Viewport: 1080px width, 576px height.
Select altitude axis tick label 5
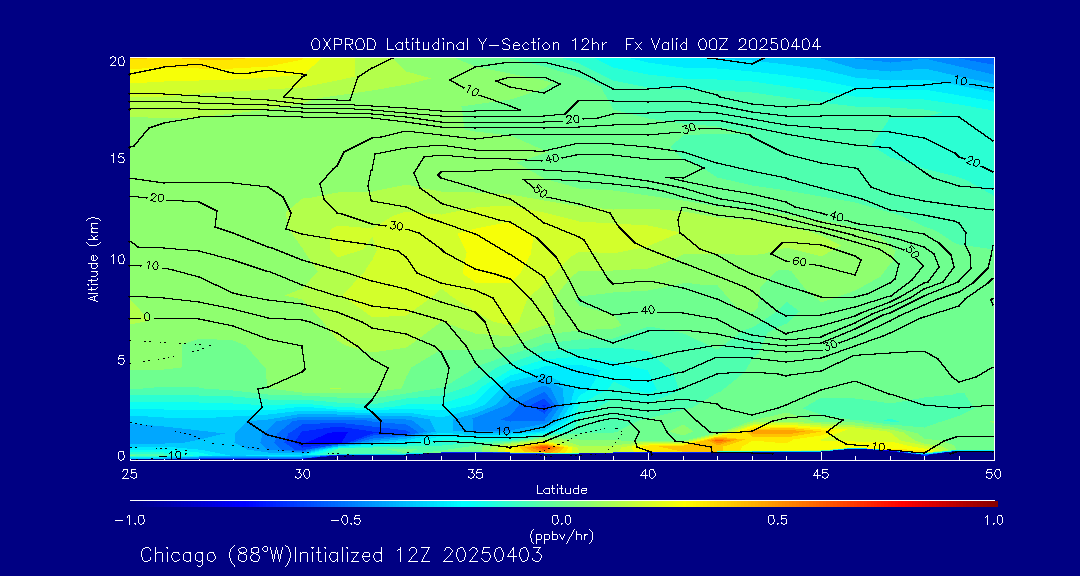pyautogui.click(x=121, y=360)
